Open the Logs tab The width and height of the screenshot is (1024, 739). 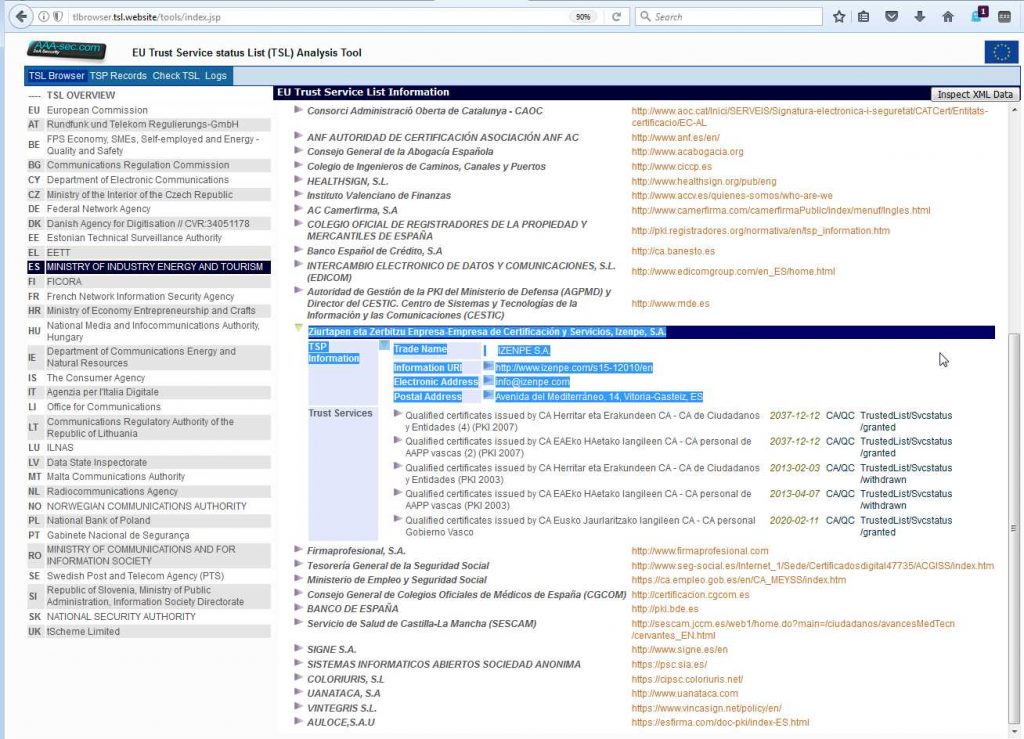click(x=213, y=75)
